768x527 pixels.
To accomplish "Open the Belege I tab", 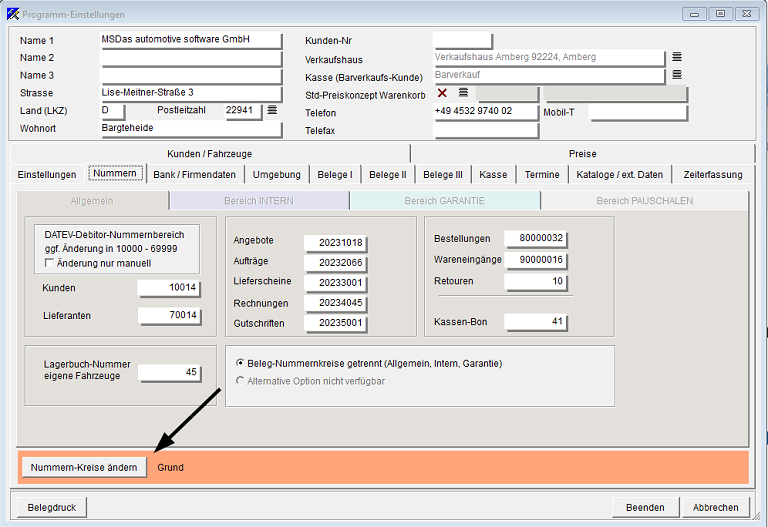I will (335, 174).
